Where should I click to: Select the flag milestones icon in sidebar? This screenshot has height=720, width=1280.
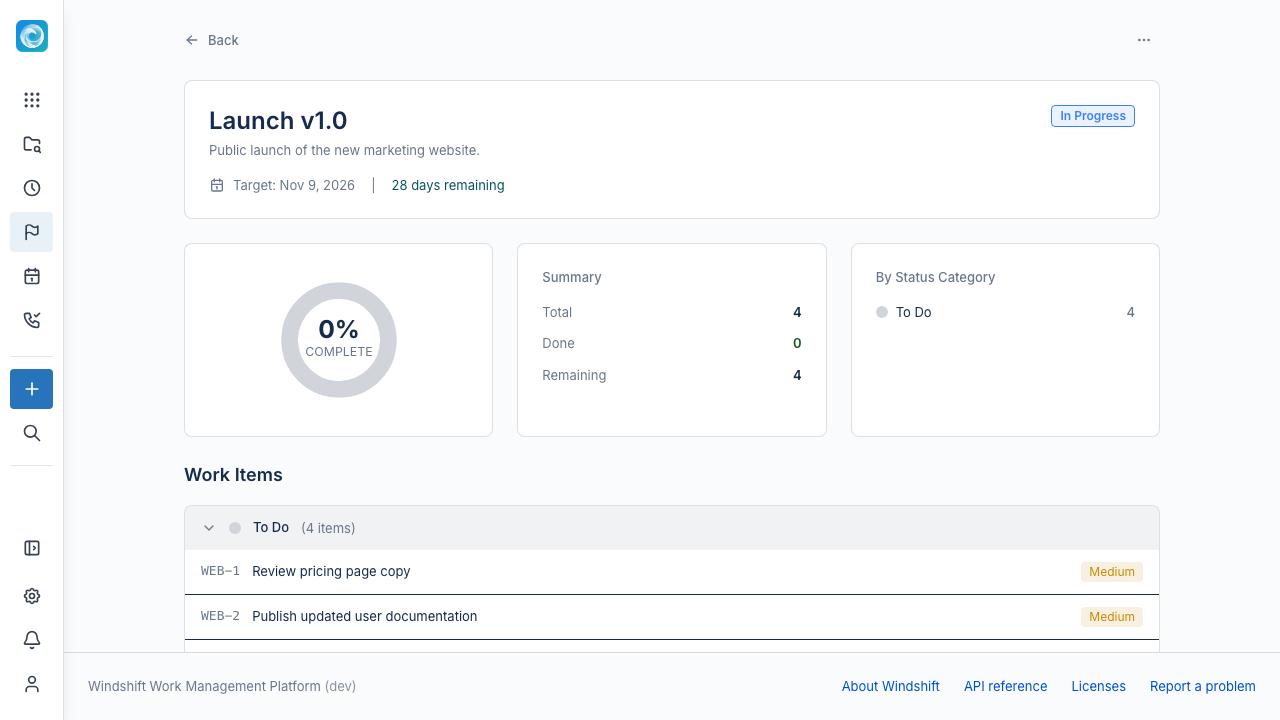[32, 232]
